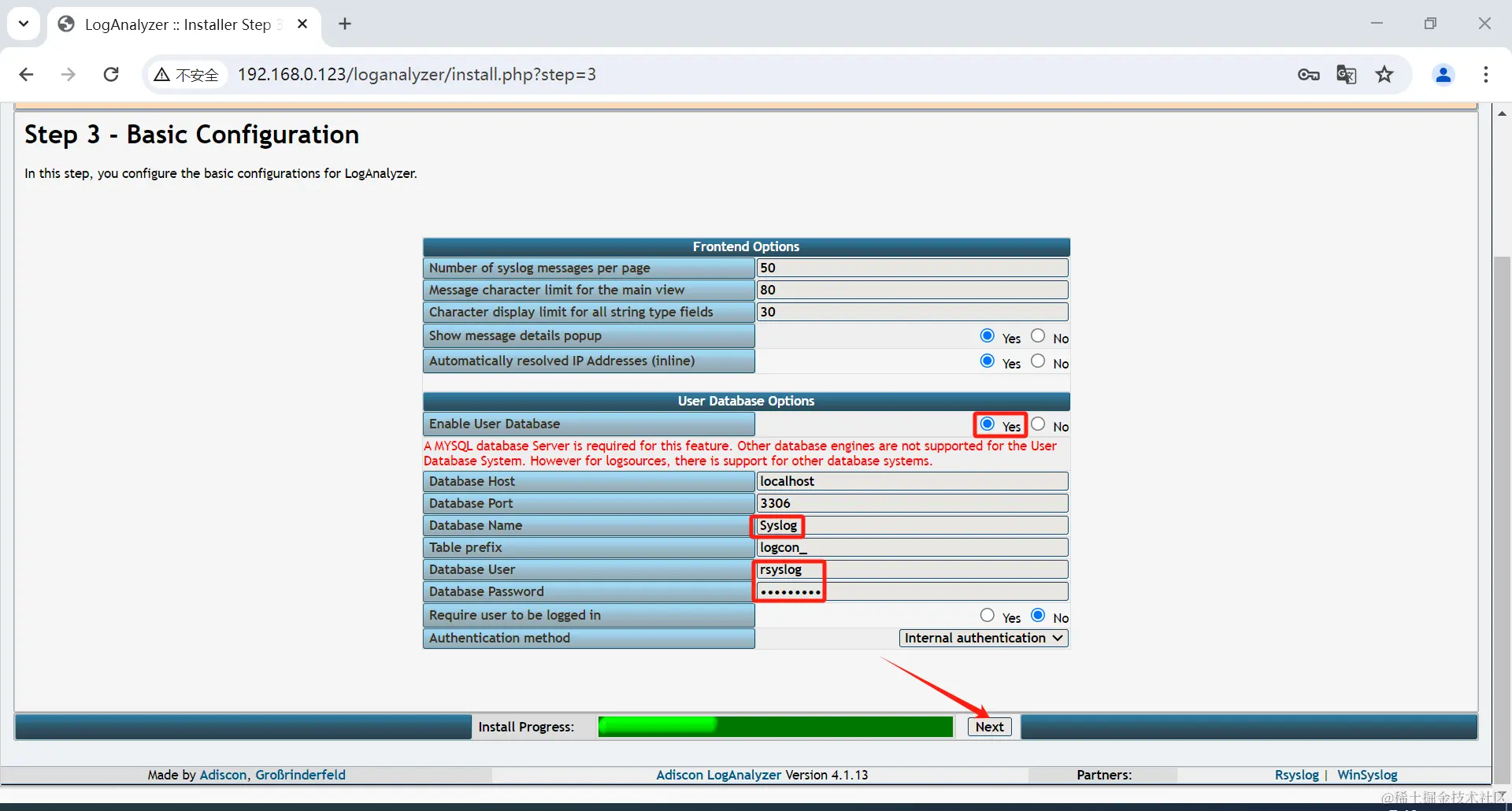The height and width of the screenshot is (811, 1512).
Task: Reload the installer page
Action: pyautogui.click(x=111, y=75)
